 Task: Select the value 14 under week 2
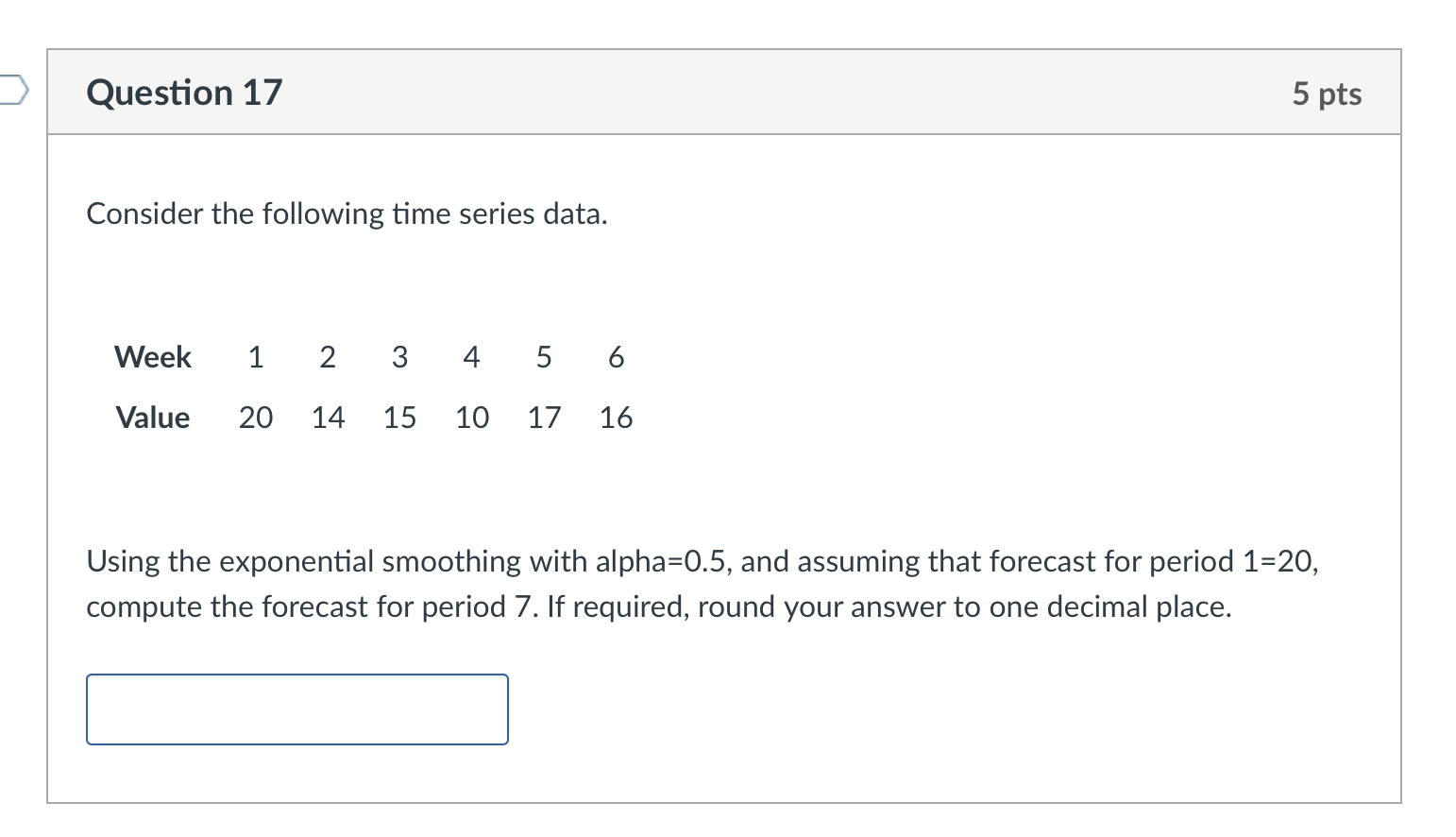tap(327, 418)
